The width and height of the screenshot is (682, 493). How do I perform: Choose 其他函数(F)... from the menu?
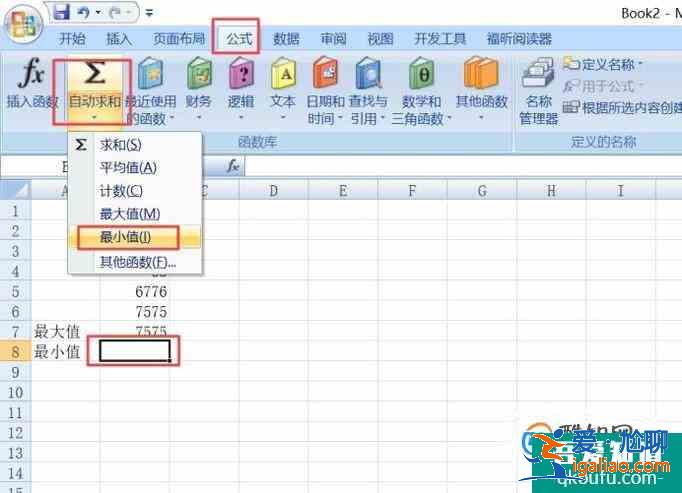pyautogui.click(x=135, y=262)
